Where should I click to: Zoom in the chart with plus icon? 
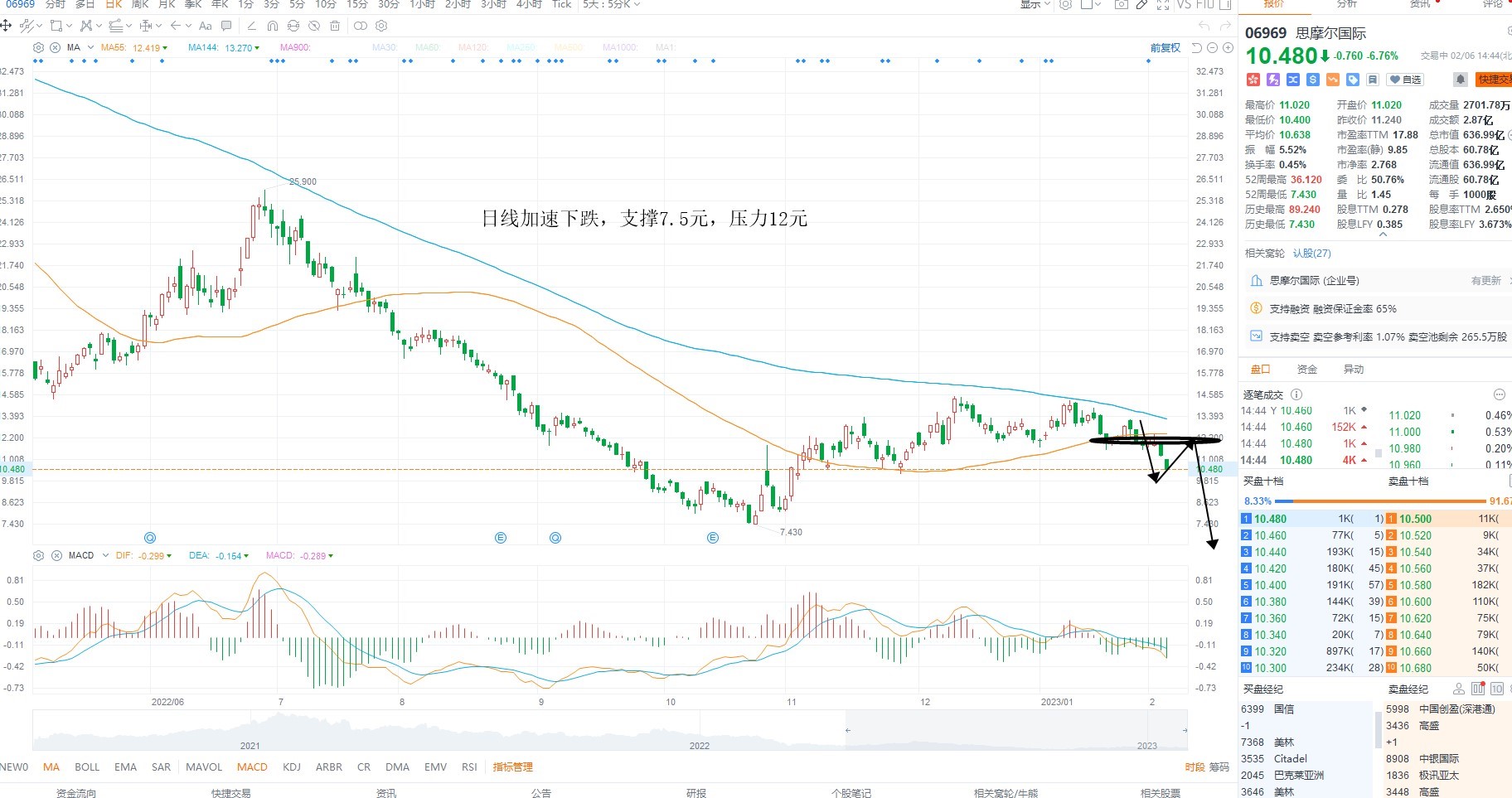click(x=1228, y=48)
